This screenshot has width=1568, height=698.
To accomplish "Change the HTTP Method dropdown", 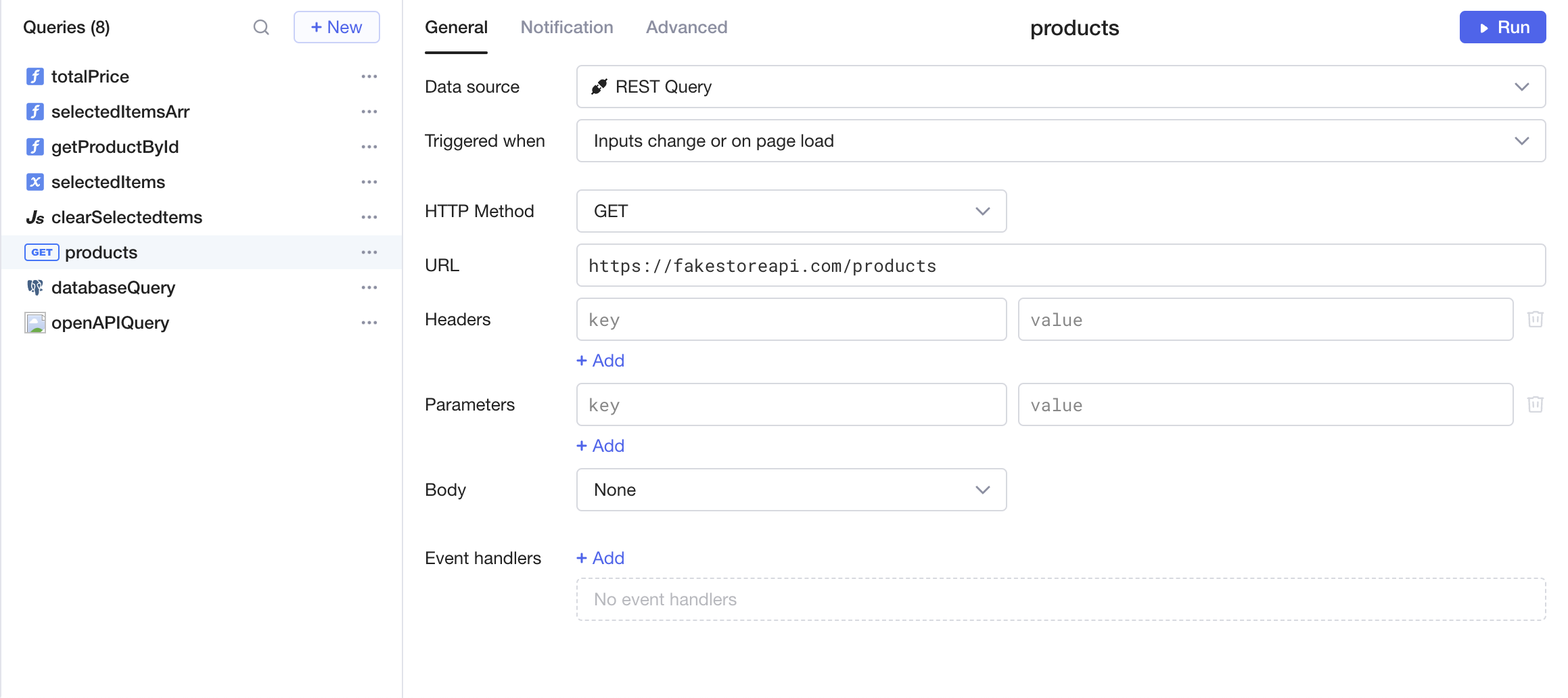I will pos(791,211).
